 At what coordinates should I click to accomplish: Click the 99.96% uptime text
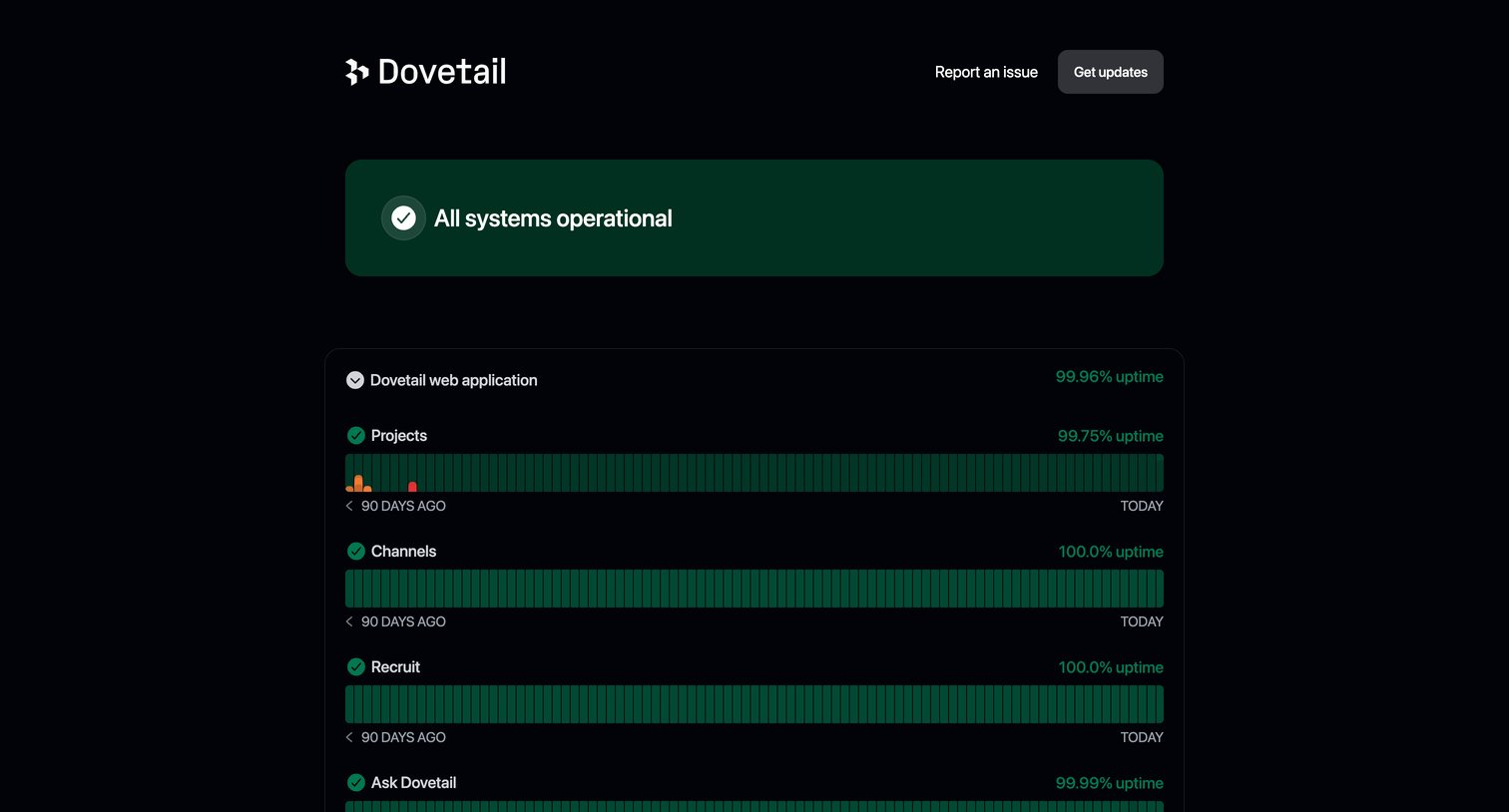pos(1110,377)
